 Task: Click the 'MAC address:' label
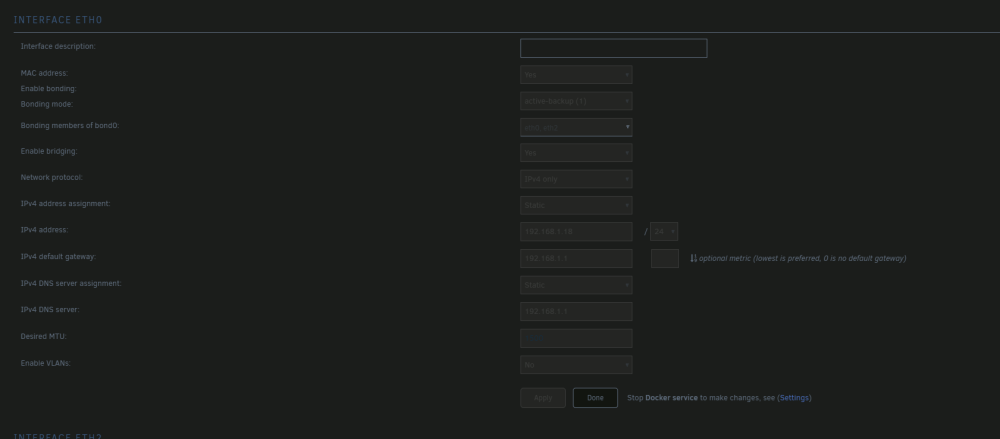click(x=44, y=73)
